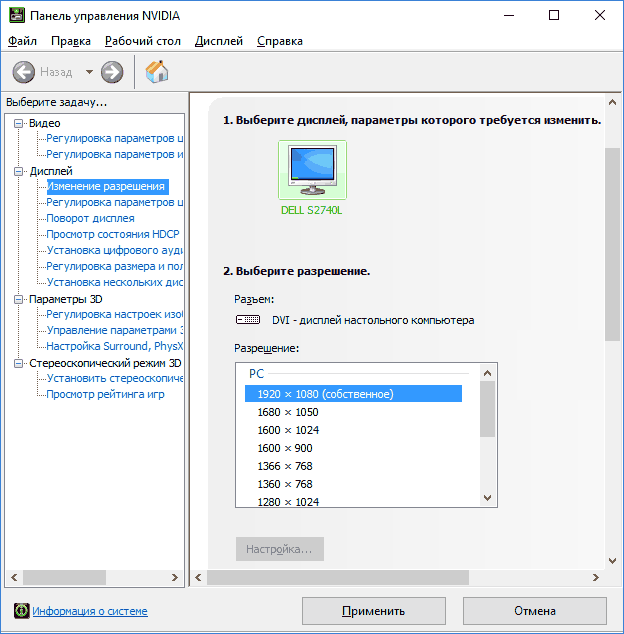Open the Back history dropdown arrow

(x=89, y=72)
